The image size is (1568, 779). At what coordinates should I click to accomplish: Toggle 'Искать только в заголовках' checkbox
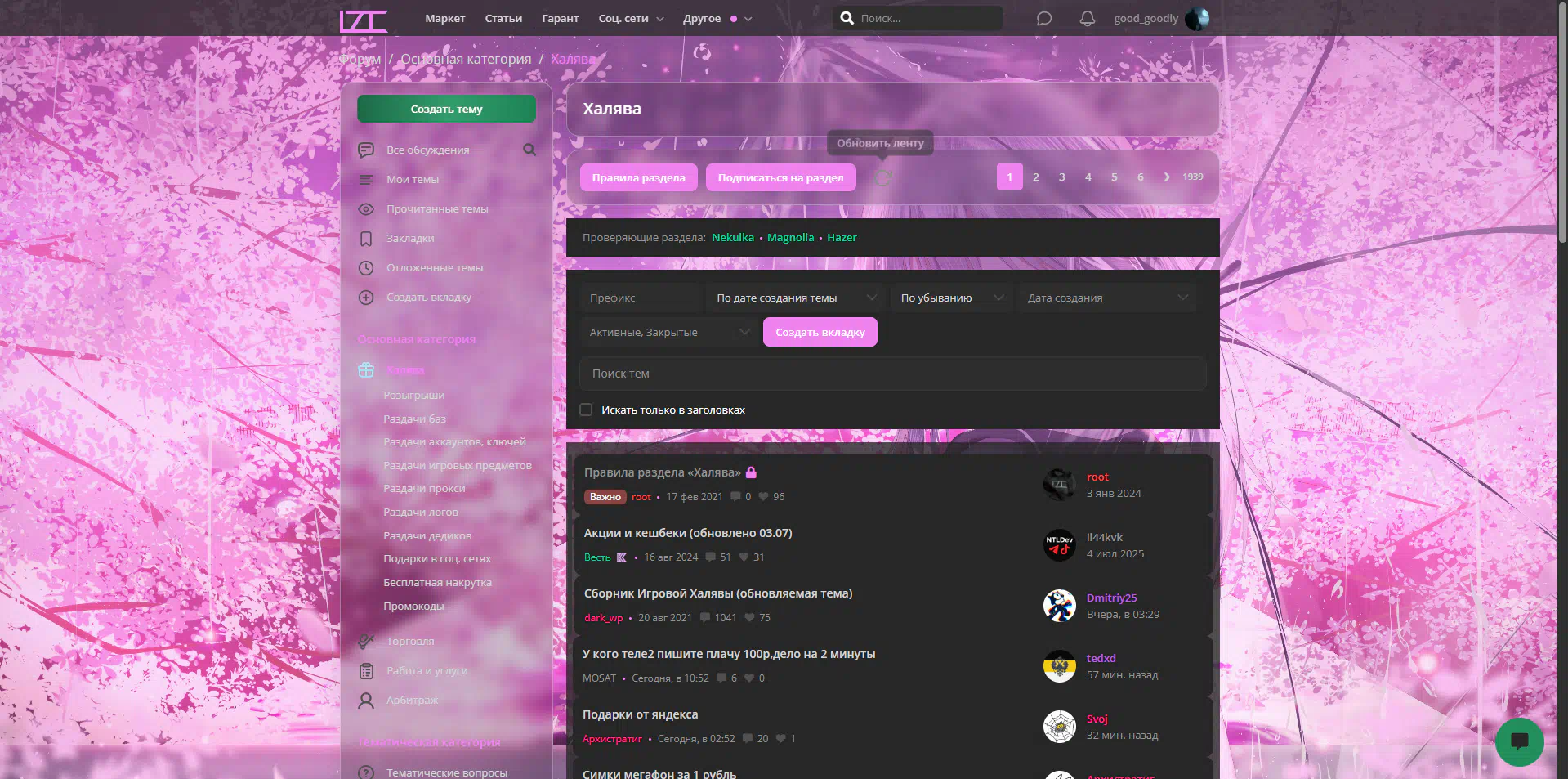[586, 410]
